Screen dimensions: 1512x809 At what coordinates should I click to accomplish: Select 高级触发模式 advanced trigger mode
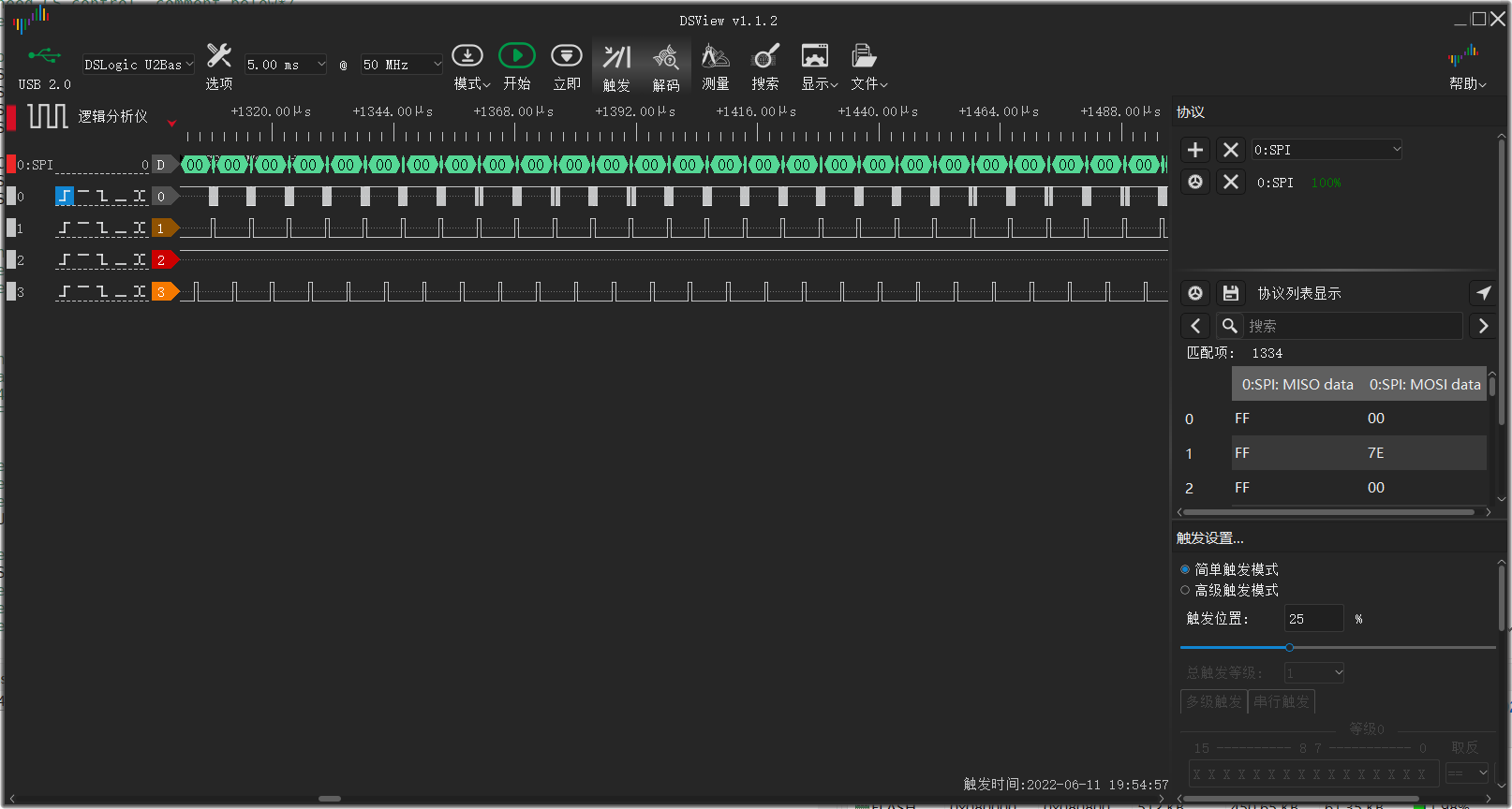pos(1229,590)
